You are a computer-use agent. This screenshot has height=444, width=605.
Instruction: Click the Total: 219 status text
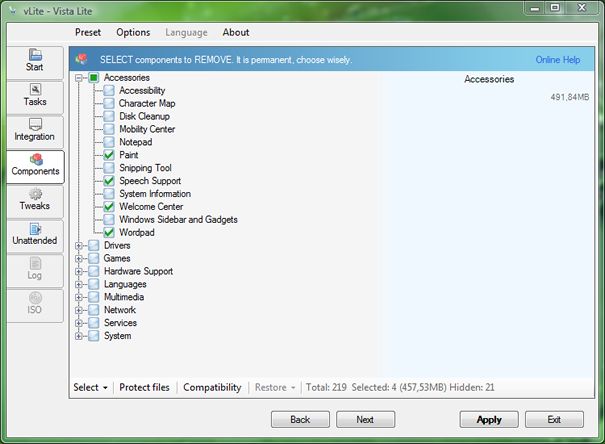326,387
